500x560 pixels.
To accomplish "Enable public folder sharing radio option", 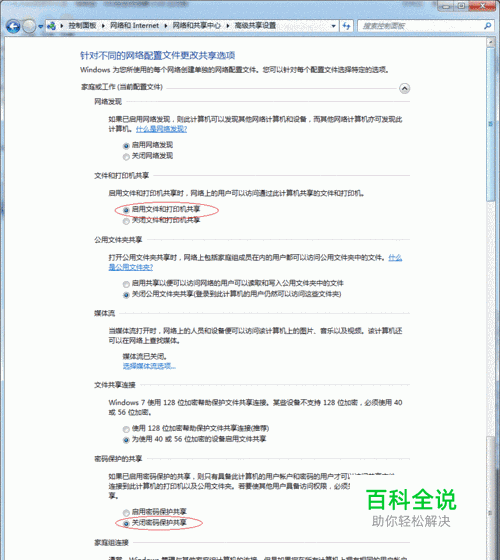I will point(126,284).
